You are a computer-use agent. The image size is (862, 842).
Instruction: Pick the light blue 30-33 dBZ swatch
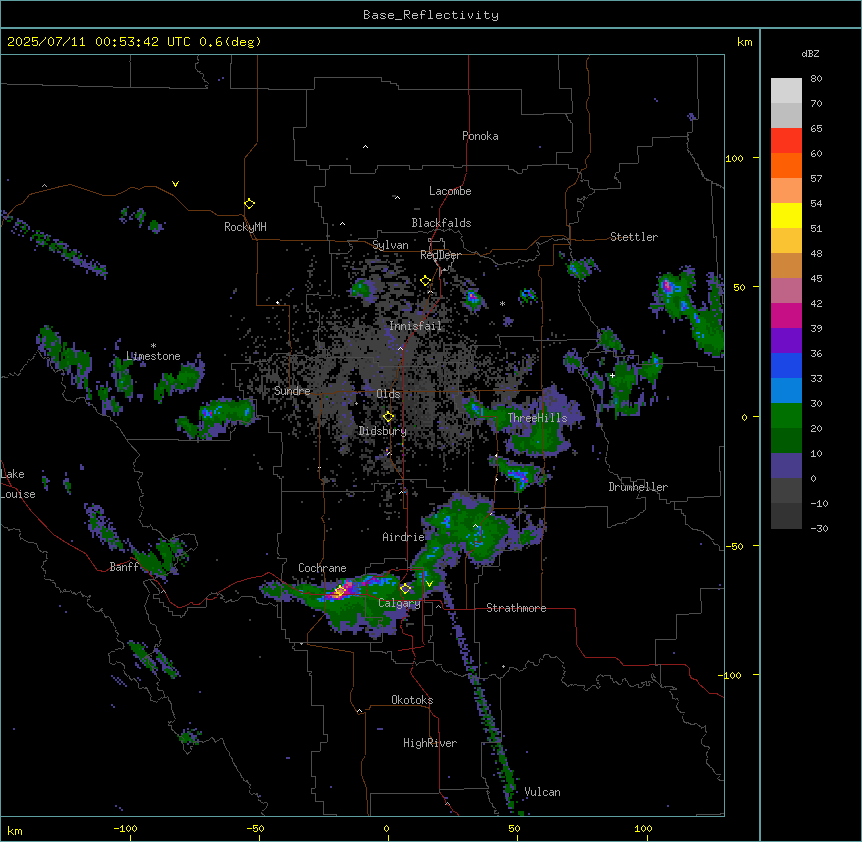(x=786, y=391)
